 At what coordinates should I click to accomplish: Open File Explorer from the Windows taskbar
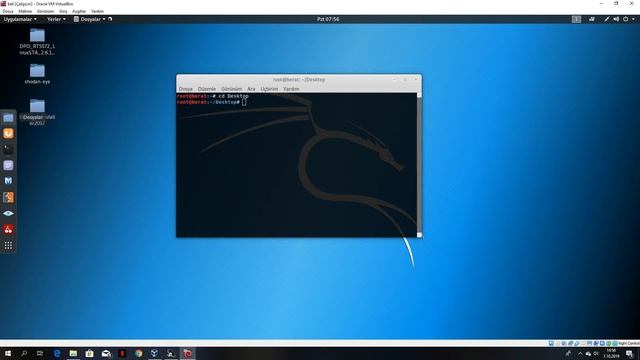(73, 353)
